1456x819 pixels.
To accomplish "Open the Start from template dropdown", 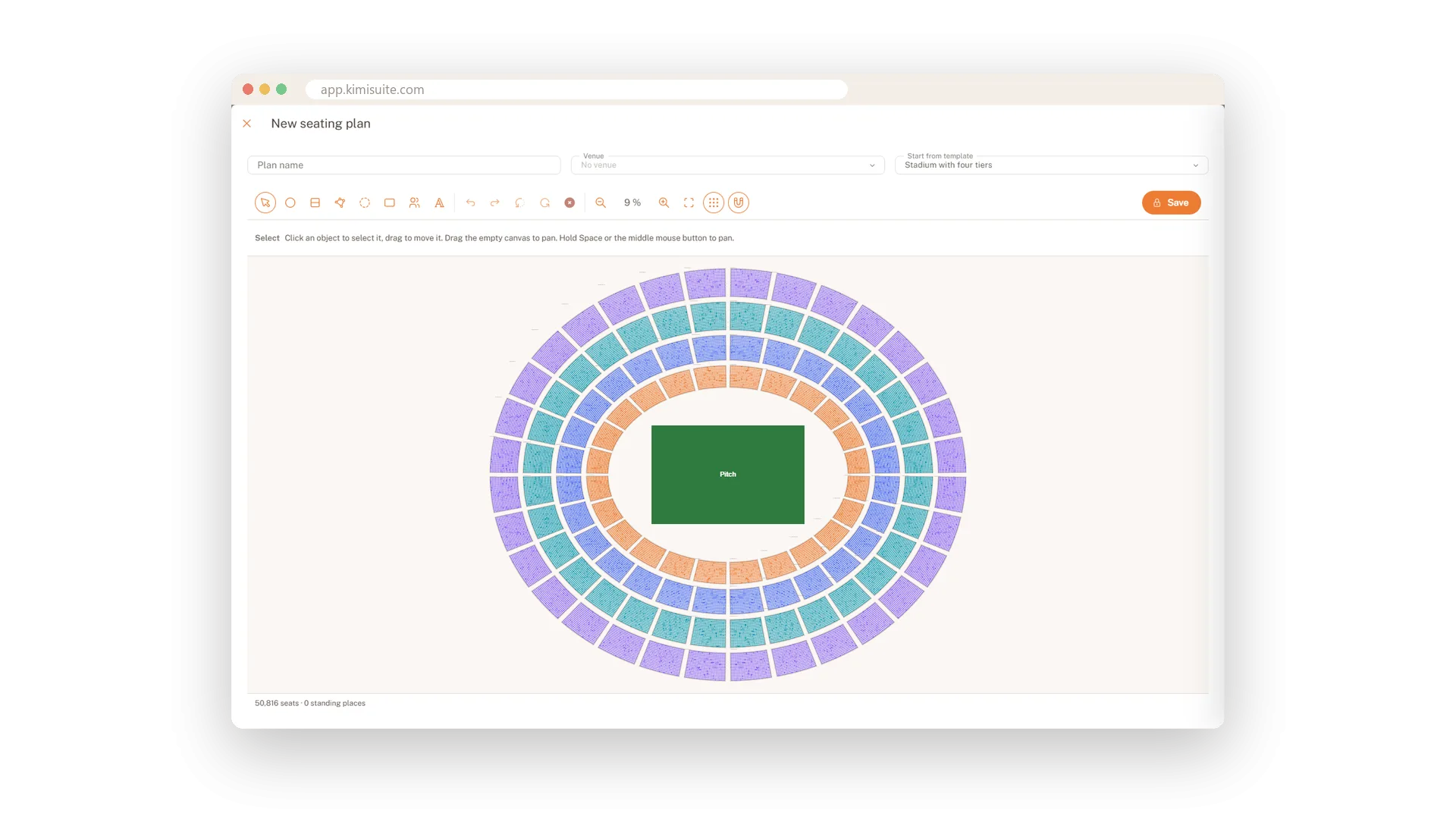I will point(1051,165).
